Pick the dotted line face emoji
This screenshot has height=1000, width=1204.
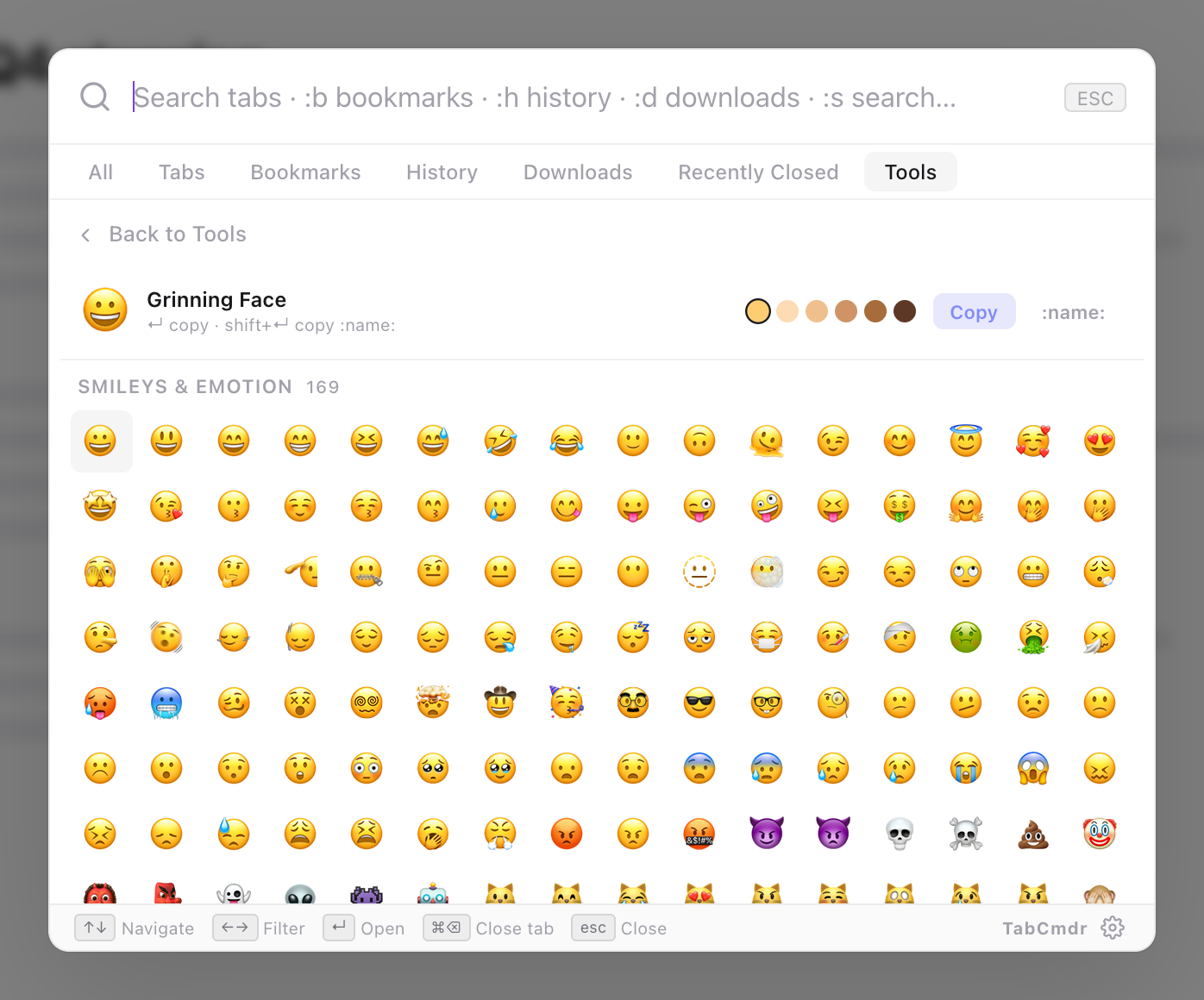click(x=699, y=572)
